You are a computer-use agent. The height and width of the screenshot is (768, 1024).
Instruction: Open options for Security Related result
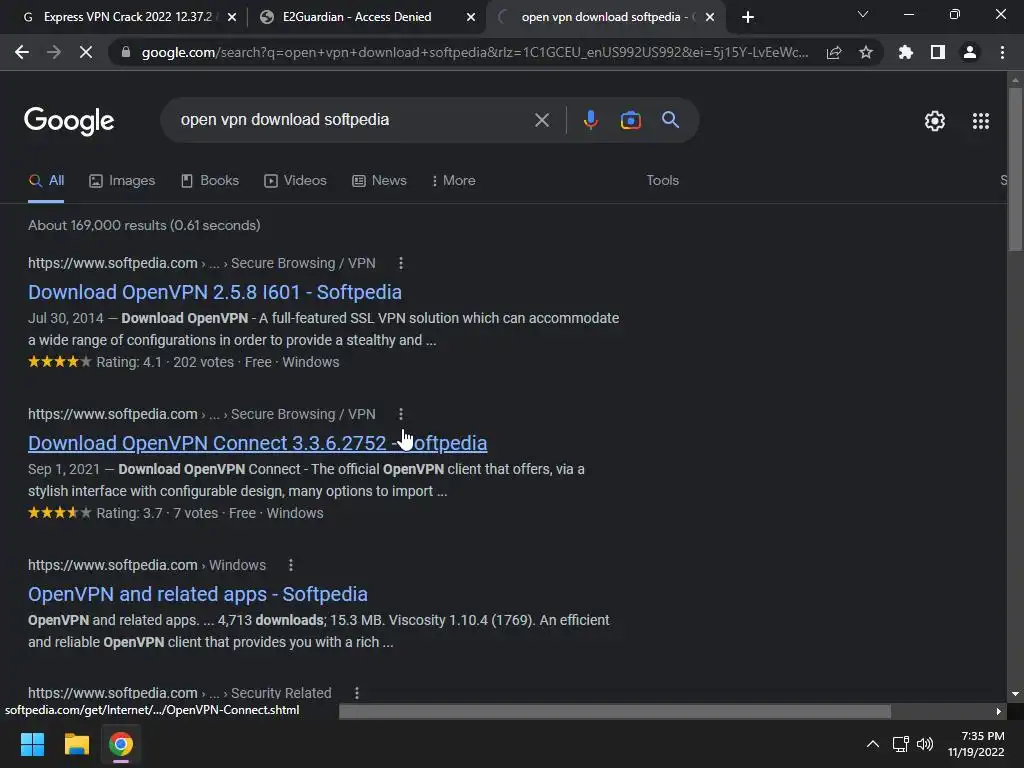[357, 693]
